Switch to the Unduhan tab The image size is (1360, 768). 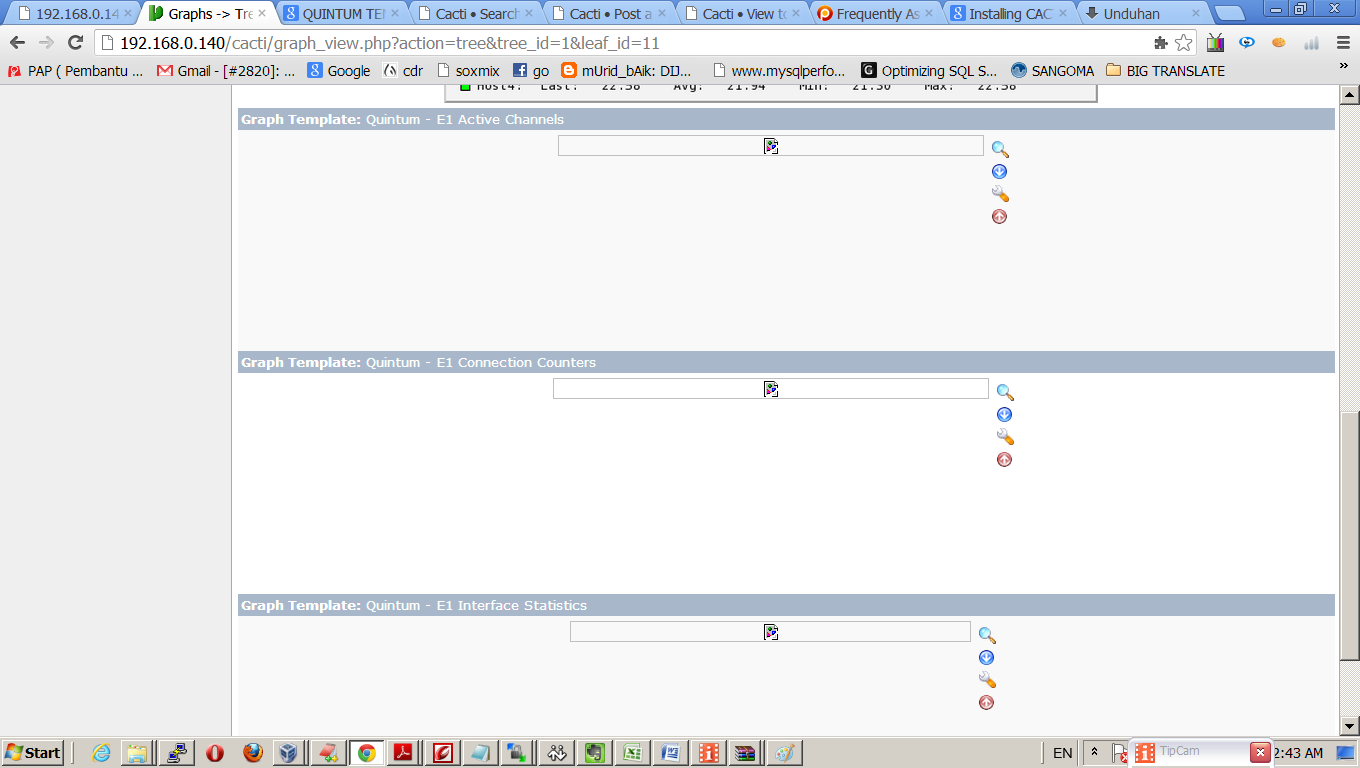[x=1143, y=14]
